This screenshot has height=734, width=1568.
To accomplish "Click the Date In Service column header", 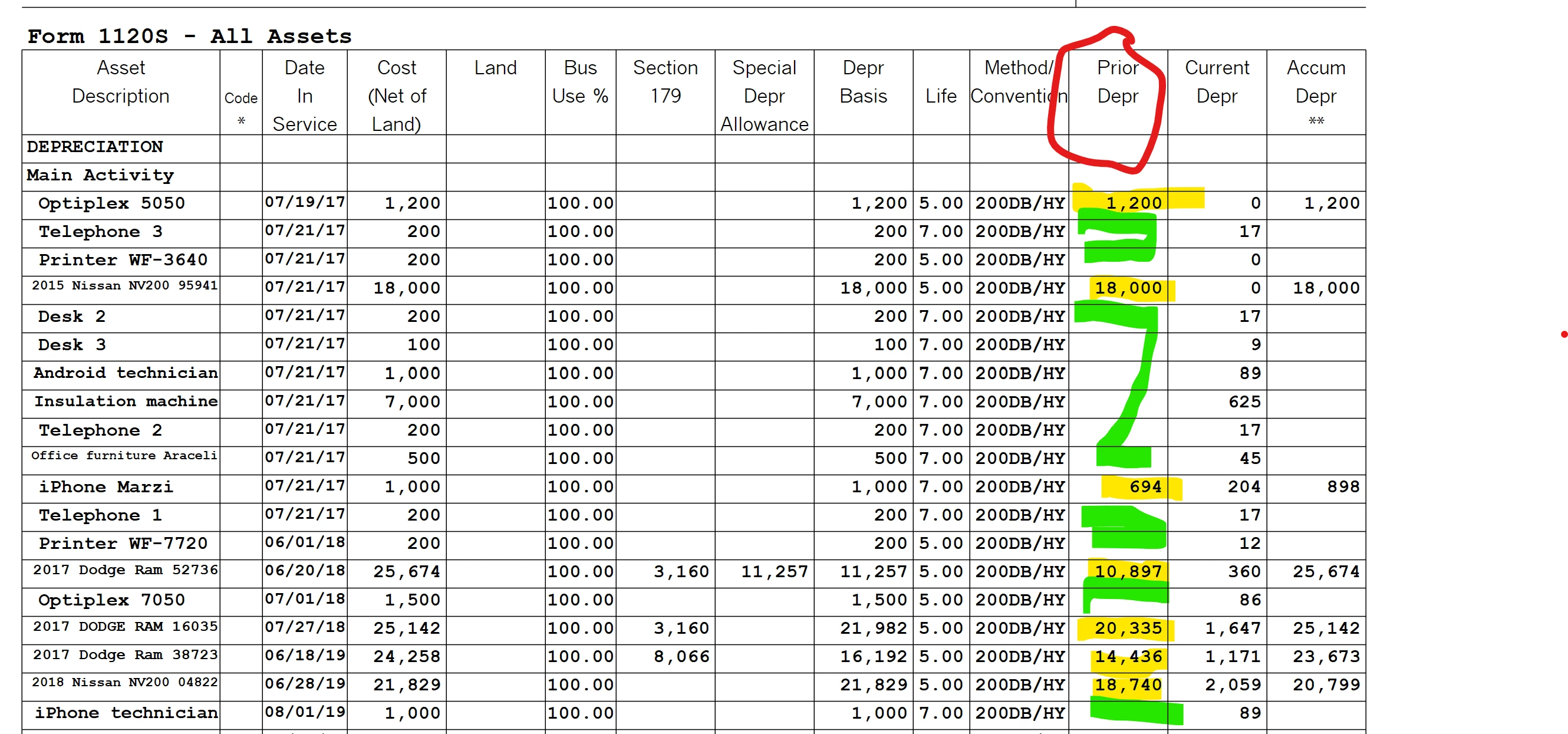I will pos(304,96).
